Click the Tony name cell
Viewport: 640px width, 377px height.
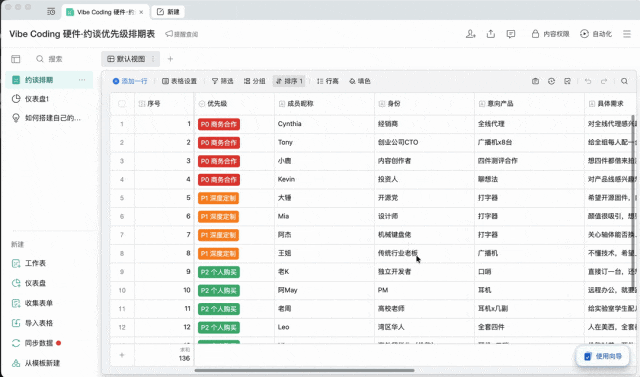coord(324,142)
